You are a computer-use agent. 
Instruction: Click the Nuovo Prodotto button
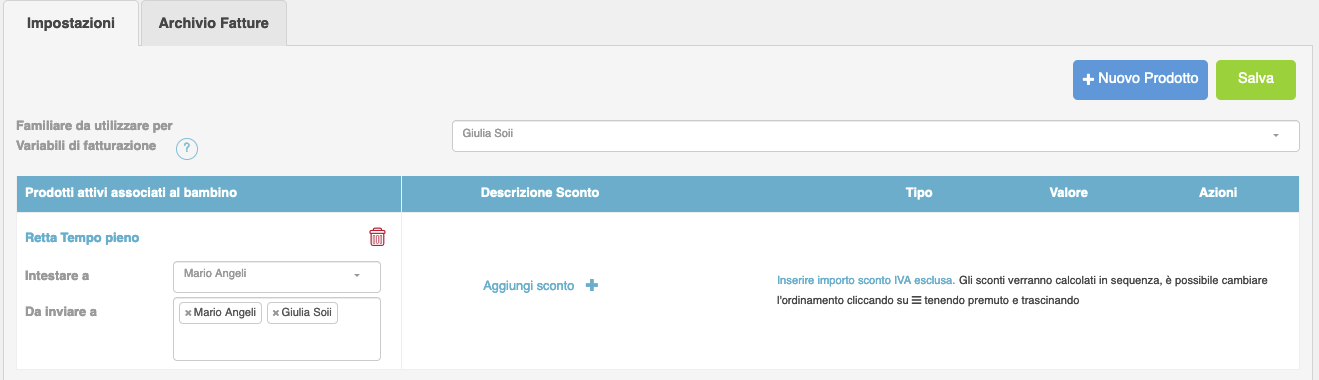point(1141,80)
